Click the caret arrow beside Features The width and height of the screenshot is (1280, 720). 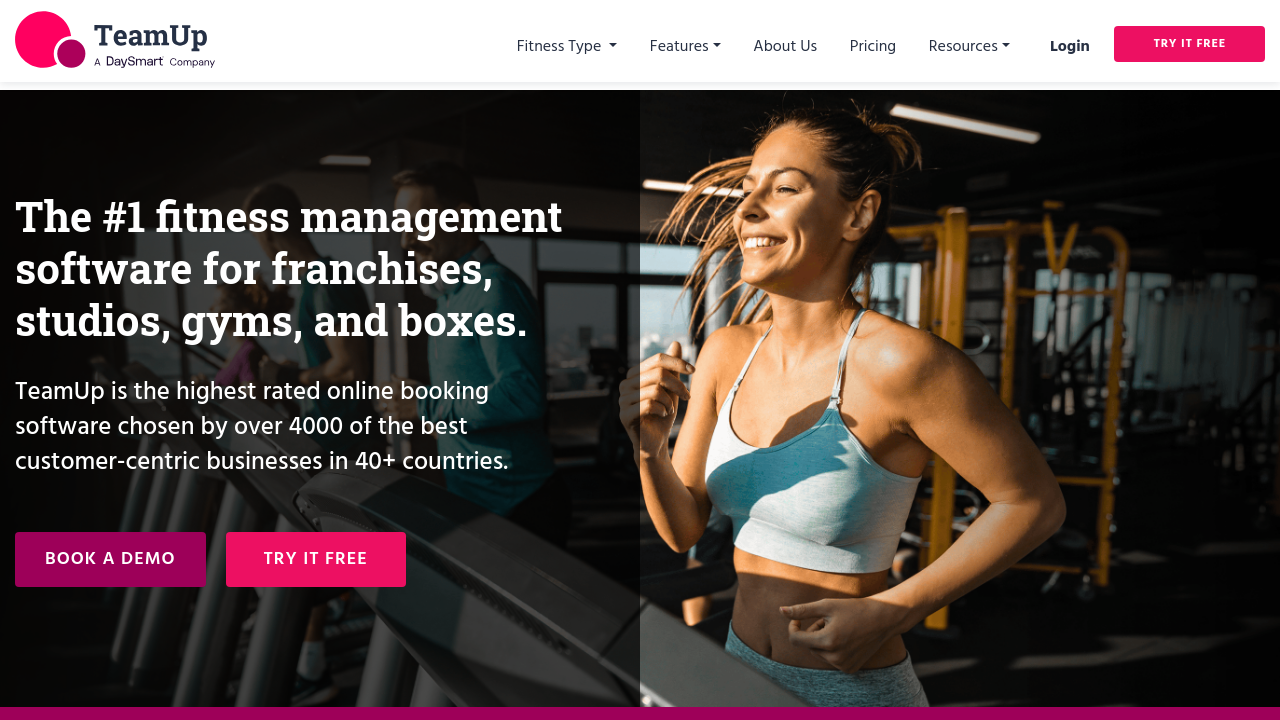coord(717,46)
